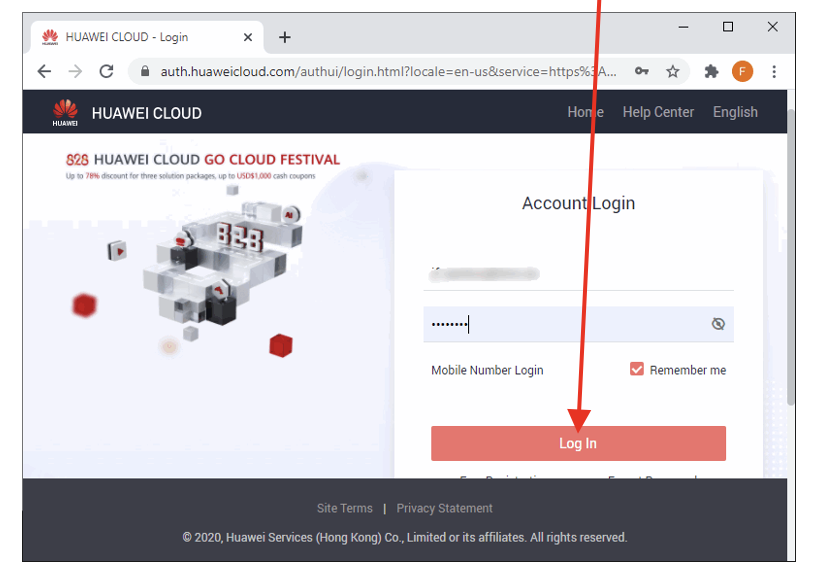
Task: Click the page vertical scrollbar
Action: 791,250
